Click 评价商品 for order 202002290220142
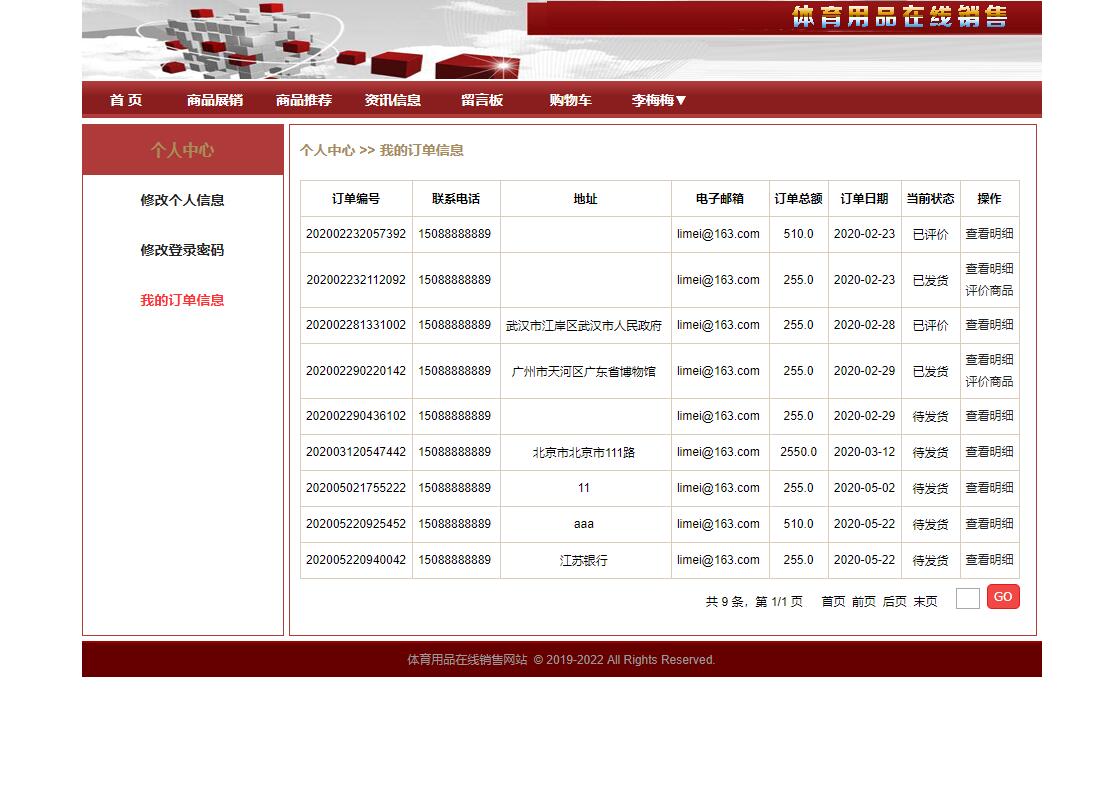The height and width of the screenshot is (791, 1119). 989,382
